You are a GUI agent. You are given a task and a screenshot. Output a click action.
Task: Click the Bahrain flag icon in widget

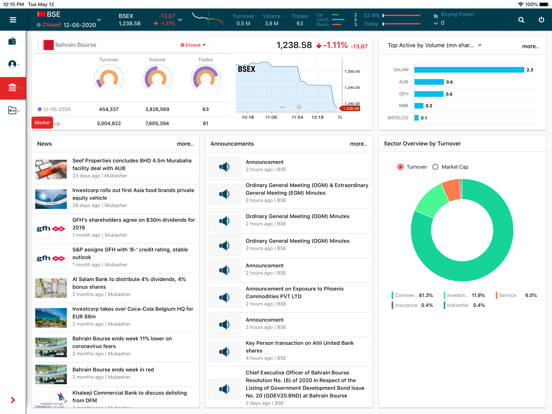(x=48, y=45)
